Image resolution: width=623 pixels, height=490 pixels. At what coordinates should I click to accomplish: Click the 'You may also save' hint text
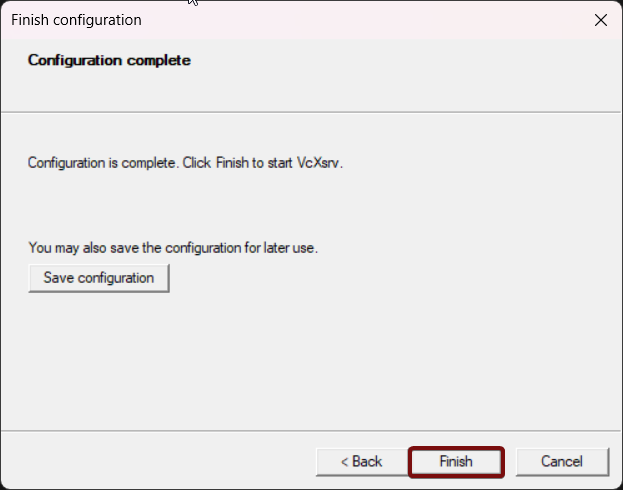[173, 248]
